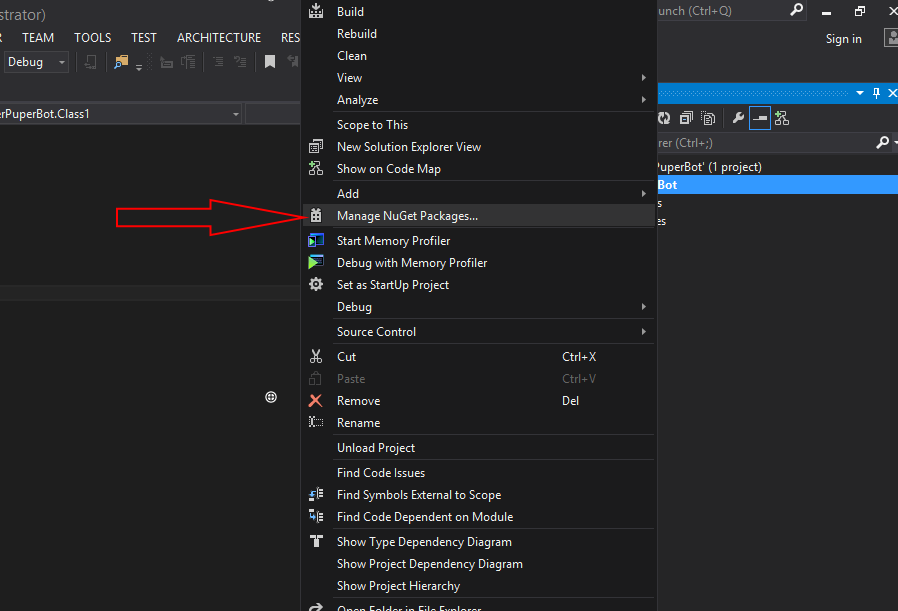The height and width of the screenshot is (611, 898).
Task: Click Collapse All icon in Solution Explorer
Action: pos(688,118)
